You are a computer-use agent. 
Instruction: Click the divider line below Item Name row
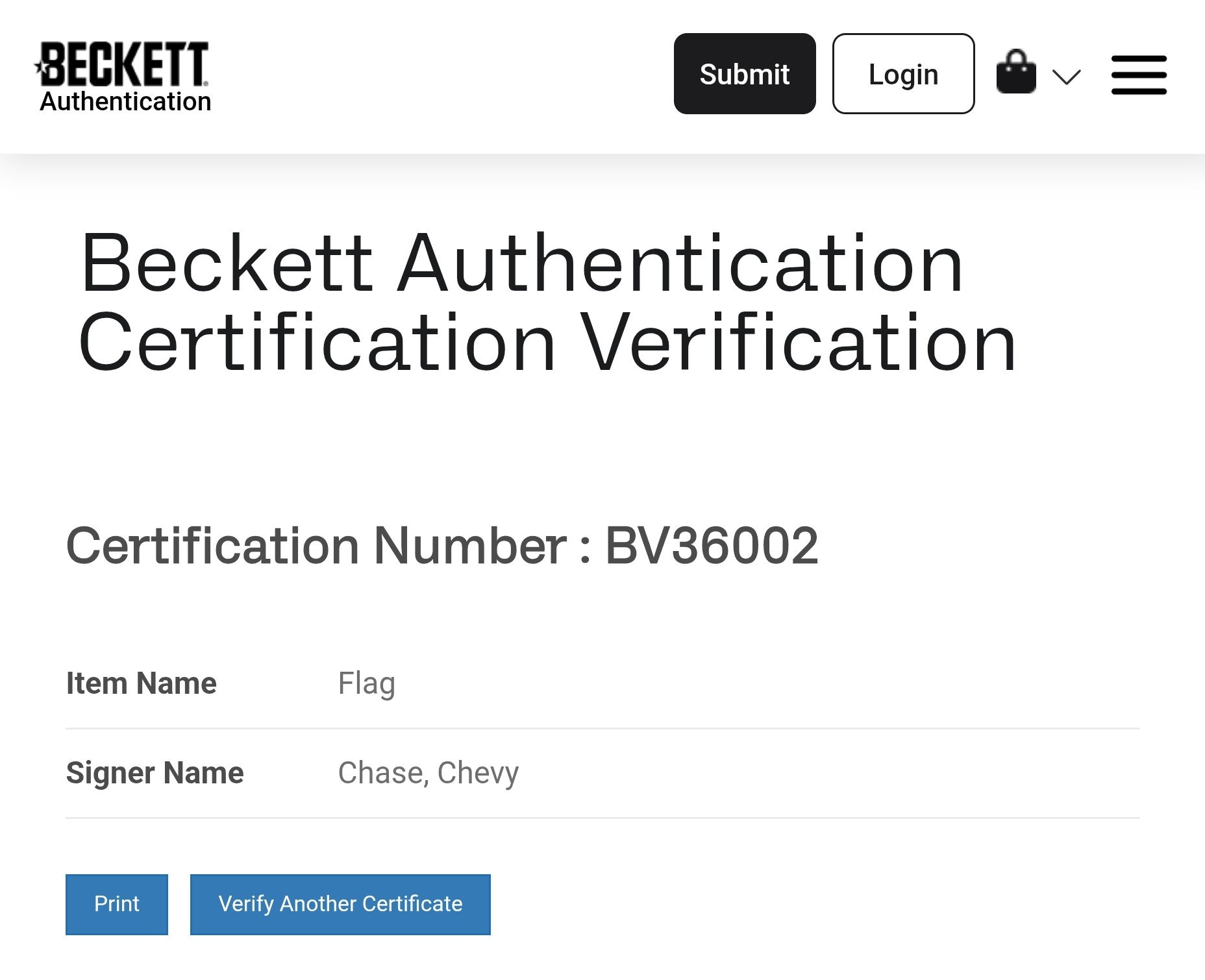[602, 729]
